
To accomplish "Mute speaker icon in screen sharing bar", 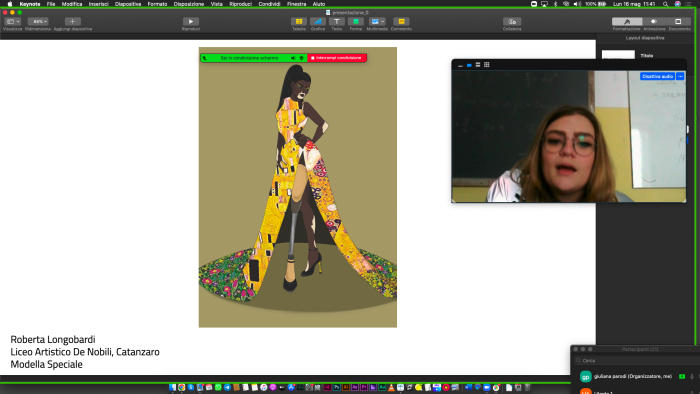I will [293, 58].
